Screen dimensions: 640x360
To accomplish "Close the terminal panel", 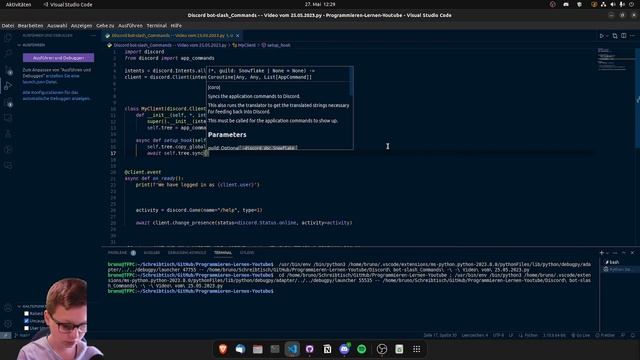I will point(632,253).
